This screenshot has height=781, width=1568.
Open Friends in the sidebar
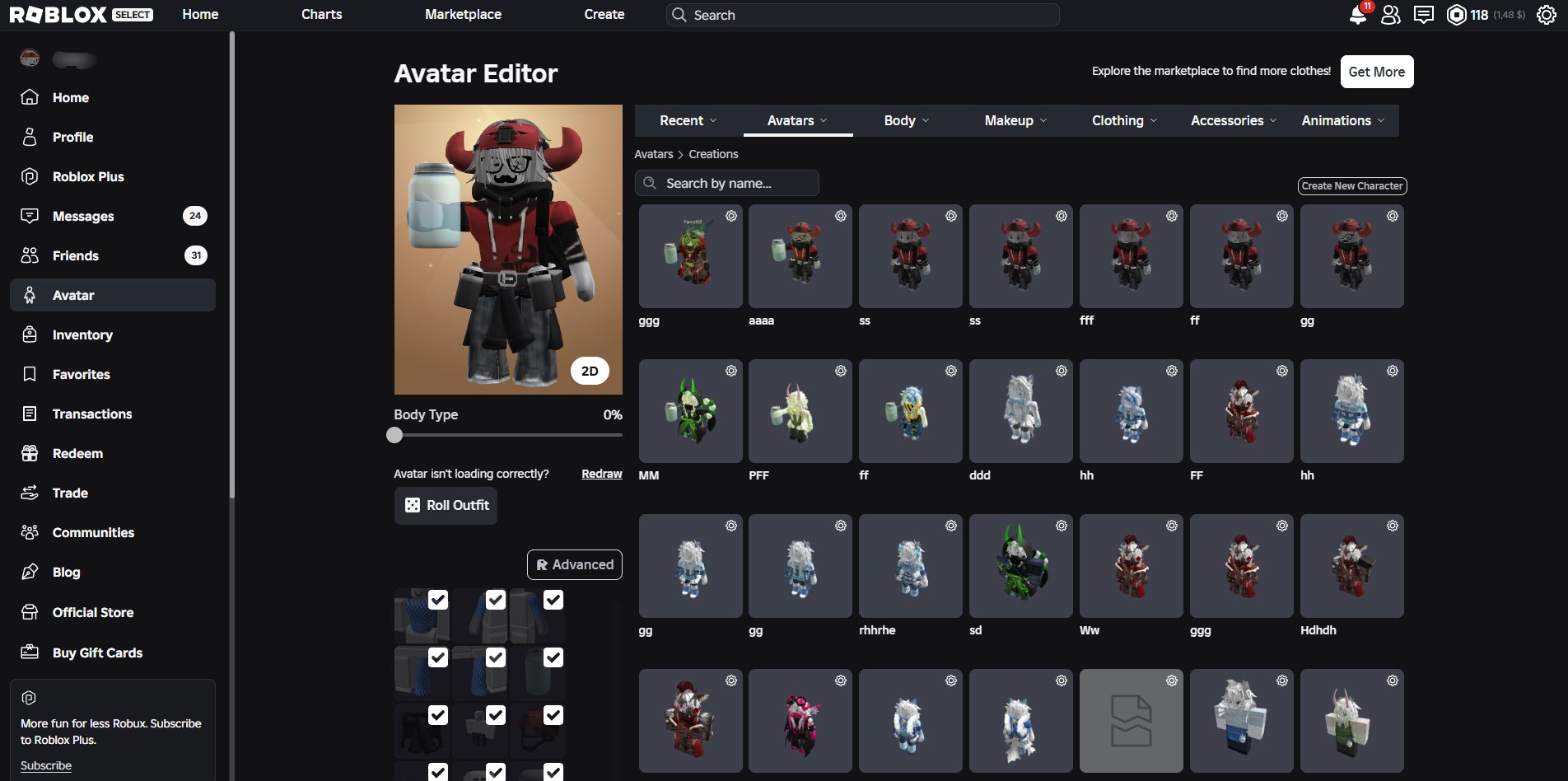113,255
